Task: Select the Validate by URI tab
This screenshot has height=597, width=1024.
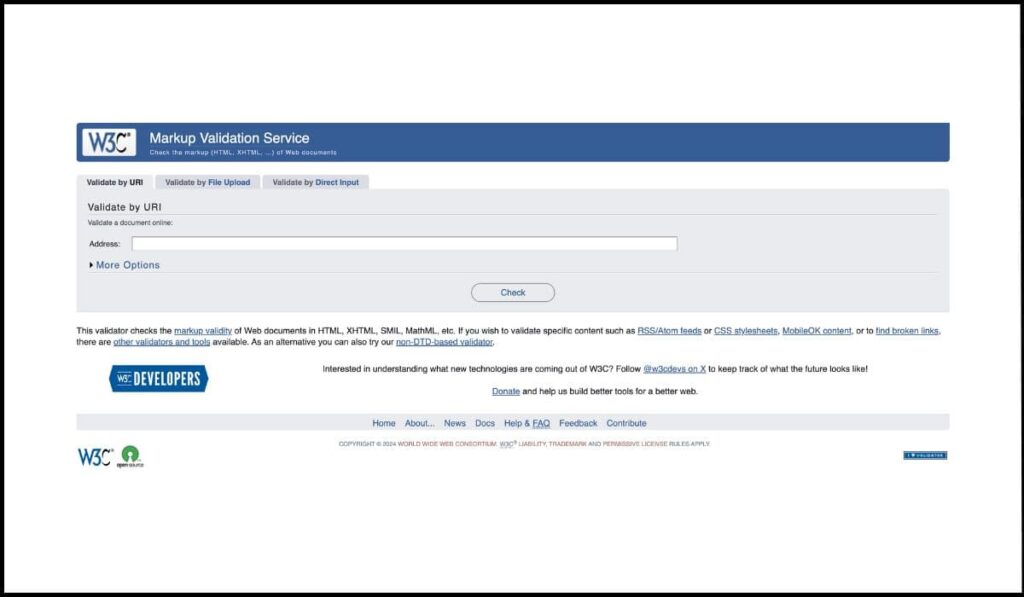Action: point(114,182)
